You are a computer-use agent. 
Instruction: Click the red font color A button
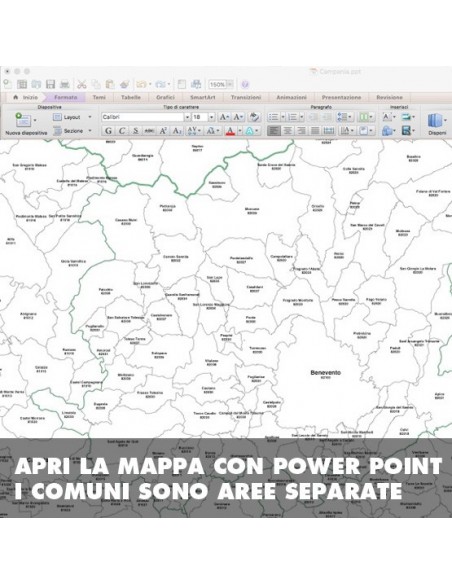pyautogui.click(x=230, y=131)
